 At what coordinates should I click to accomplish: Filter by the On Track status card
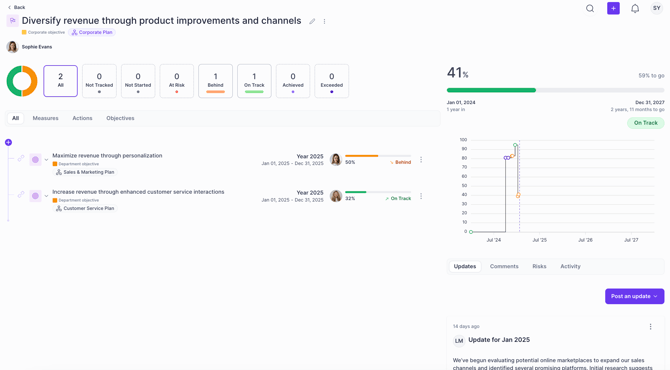pos(254,81)
